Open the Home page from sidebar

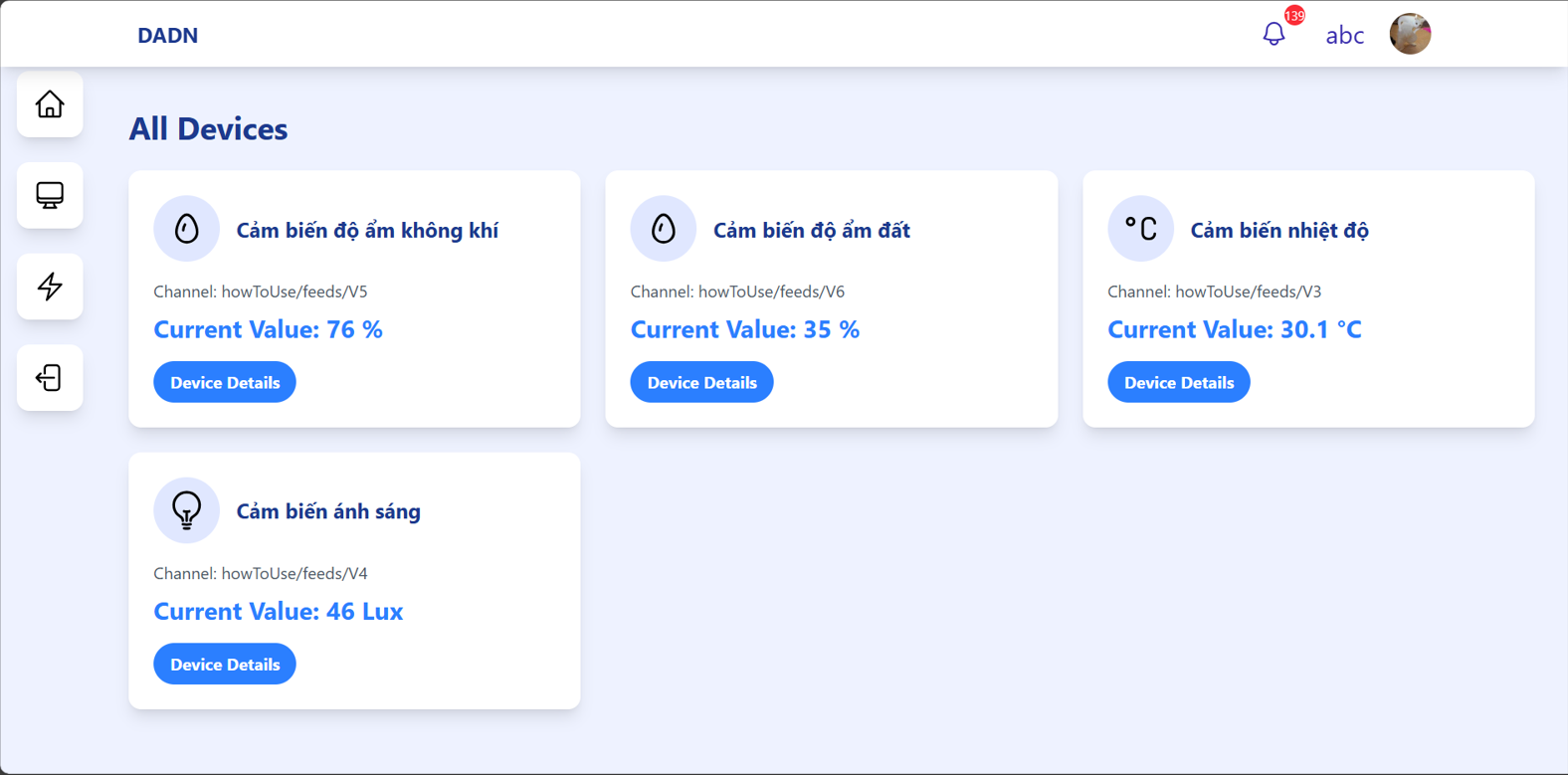pos(50,104)
